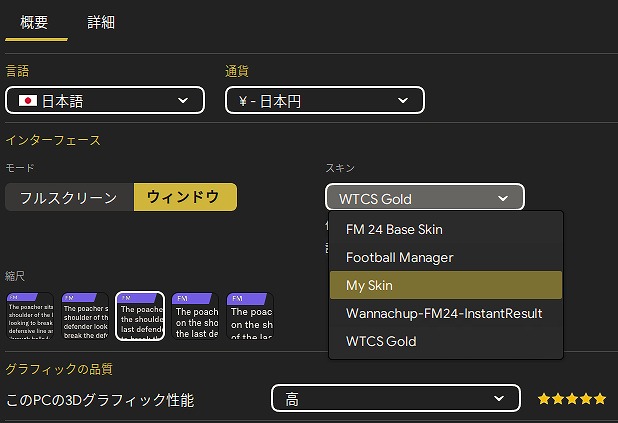Select WTCS Gold in the dropdown list
This screenshot has width=618, height=423.
point(381,341)
